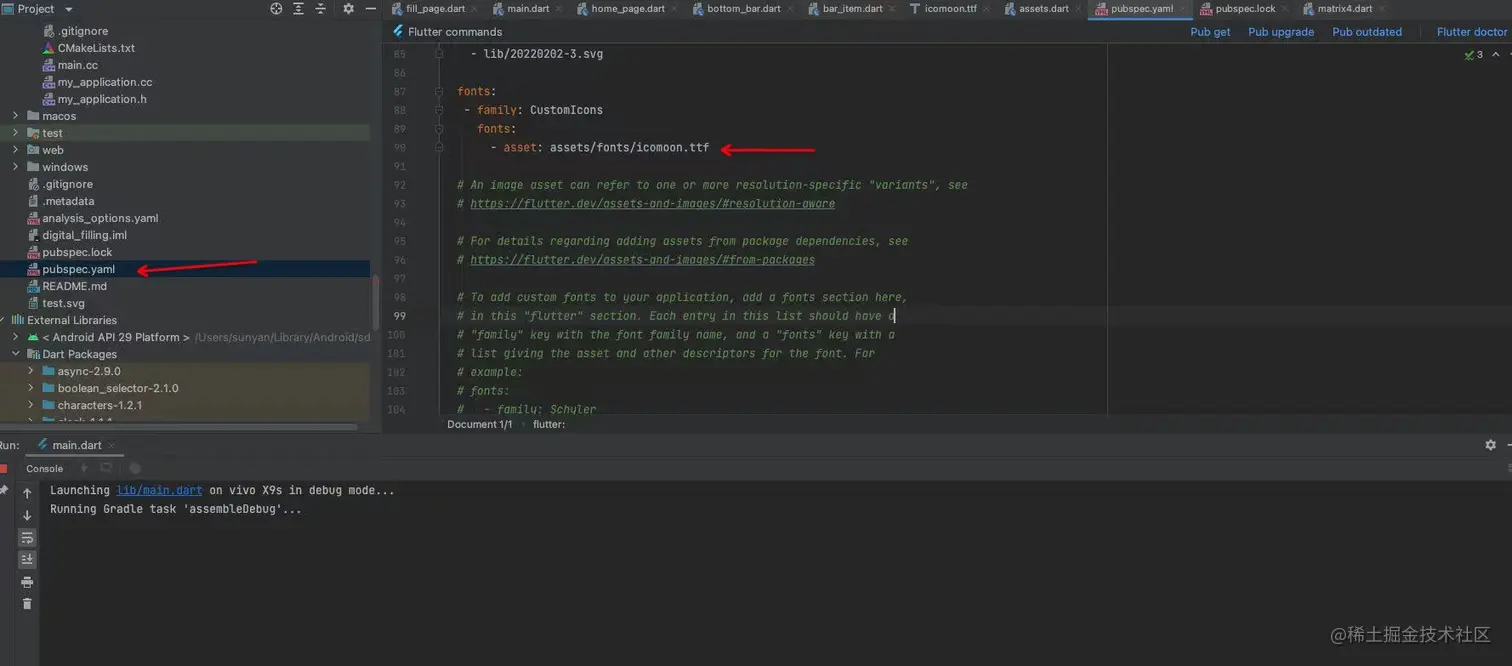This screenshot has height=666, width=1512.
Task: Switch to bar_item.dart tab
Action: coord(852,9)
